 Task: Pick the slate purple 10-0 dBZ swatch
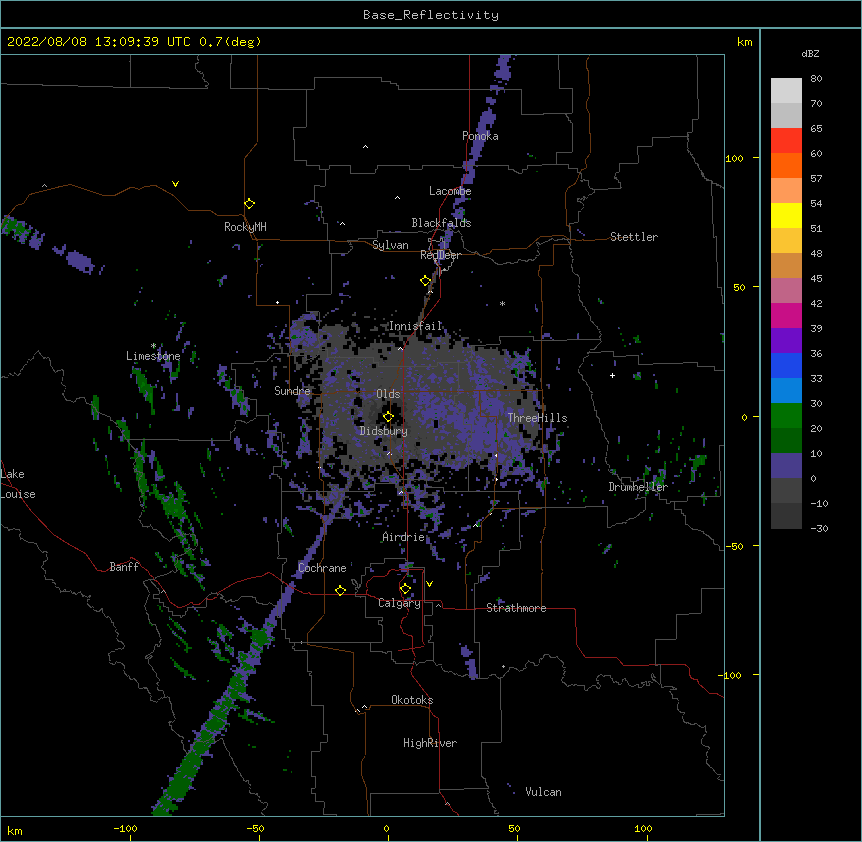tap(786, 466)
